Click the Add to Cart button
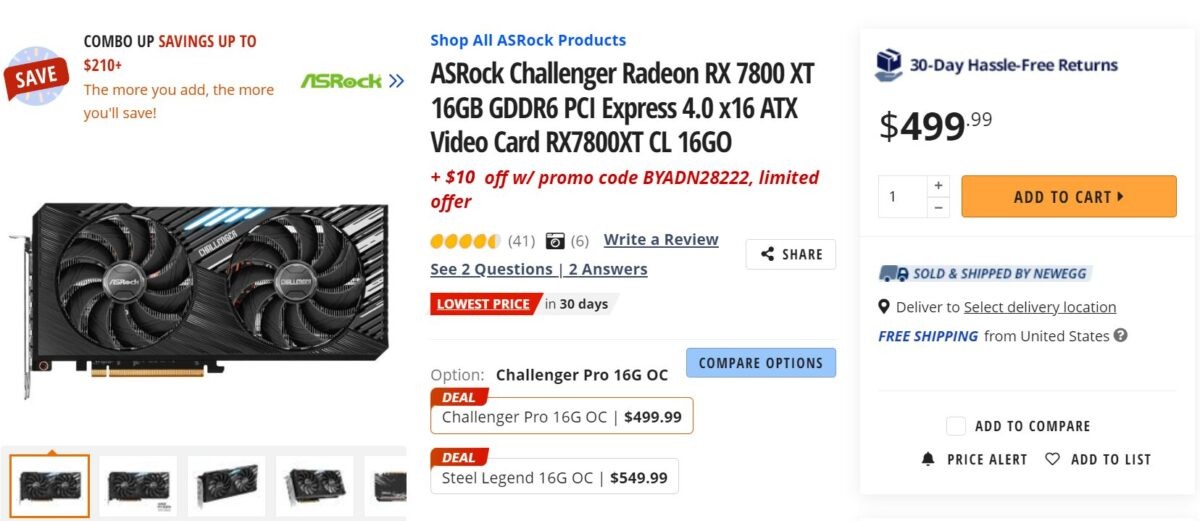The width and height of the screenshot is (1200, 521). coord(1068,197)
